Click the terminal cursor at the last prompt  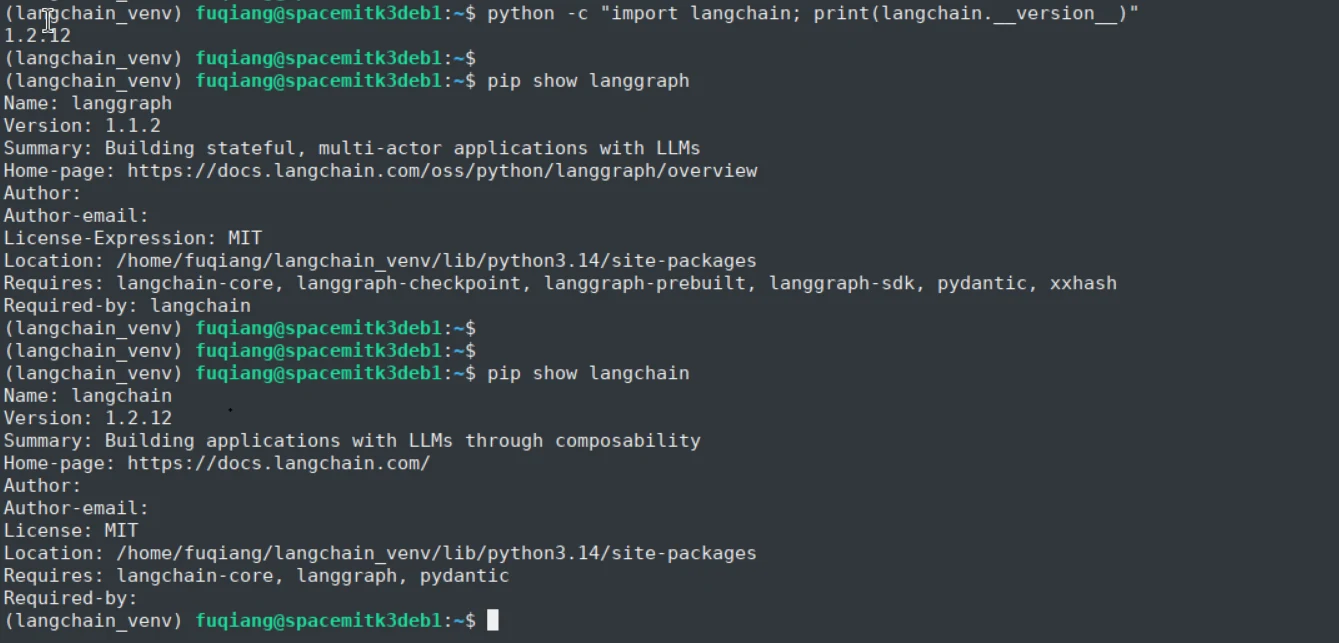pos(493,621)
